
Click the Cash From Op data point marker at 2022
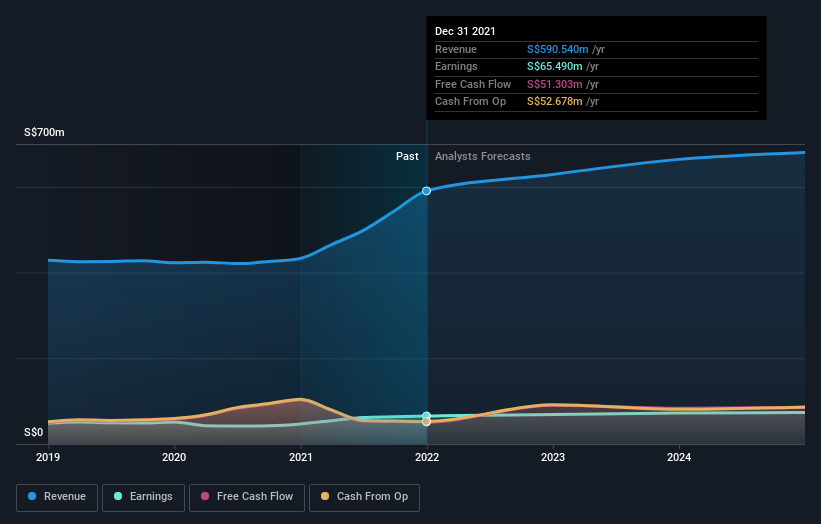click(x=427, y=422)
